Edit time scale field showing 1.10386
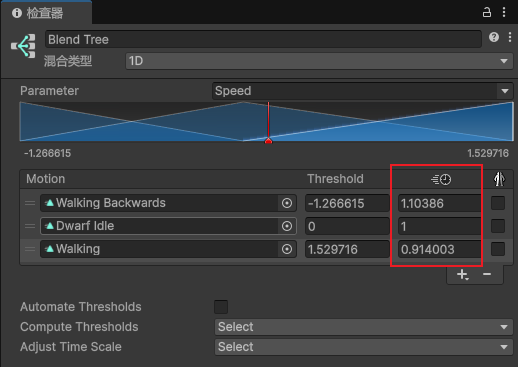This screenshot has height=367, width=518. coord(439,203)
